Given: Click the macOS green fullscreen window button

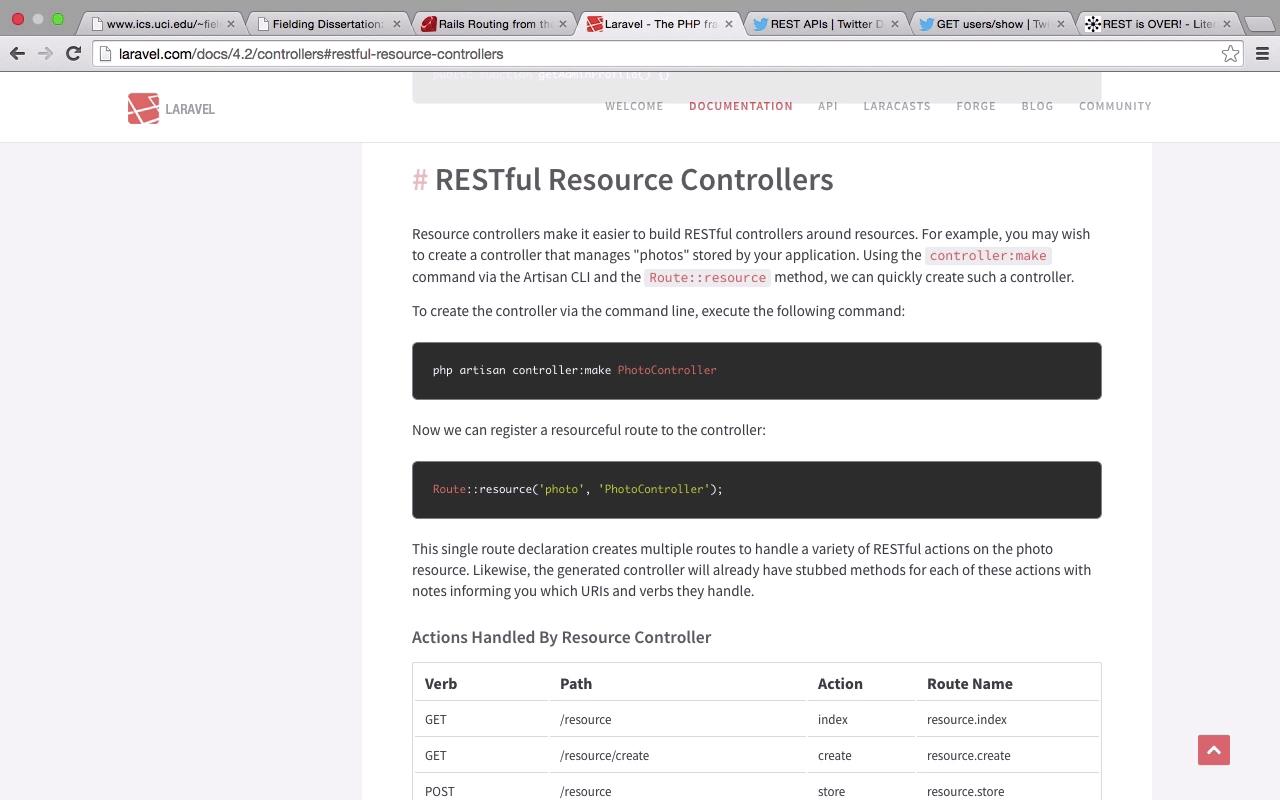Looking at the screenshot, I should [x=58, y=19].
